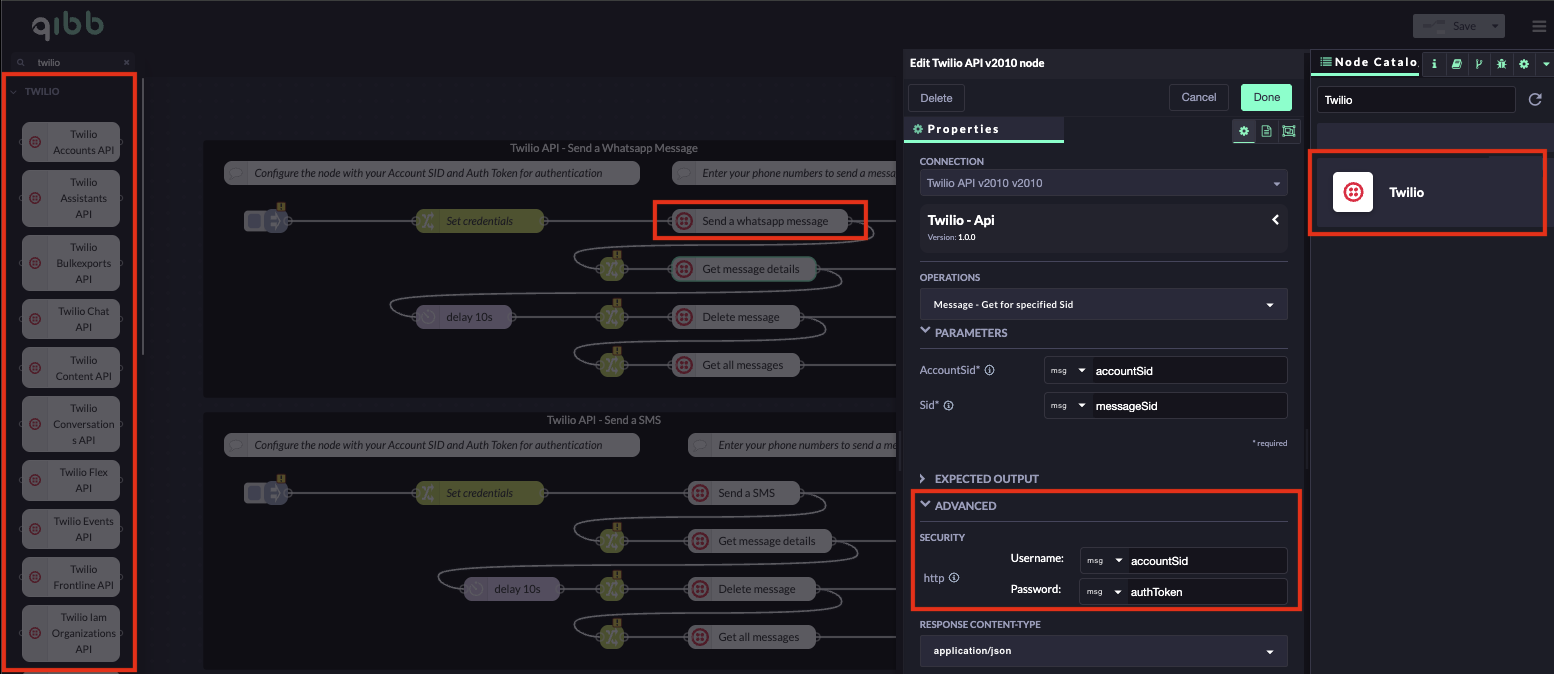Click the debug bug icon in sidebar
The width and height of the screenshot is (1554, 674).
click(1501, 63)
